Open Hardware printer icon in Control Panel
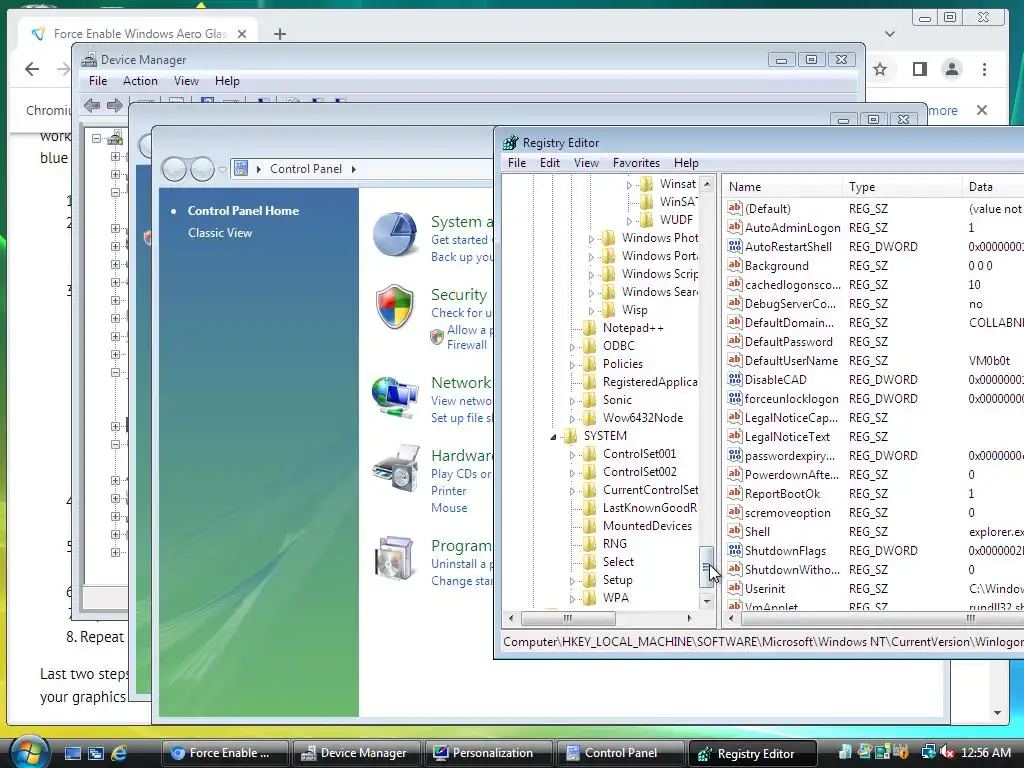The width and height of the screenshot is (1024, 768). (396, 468)
